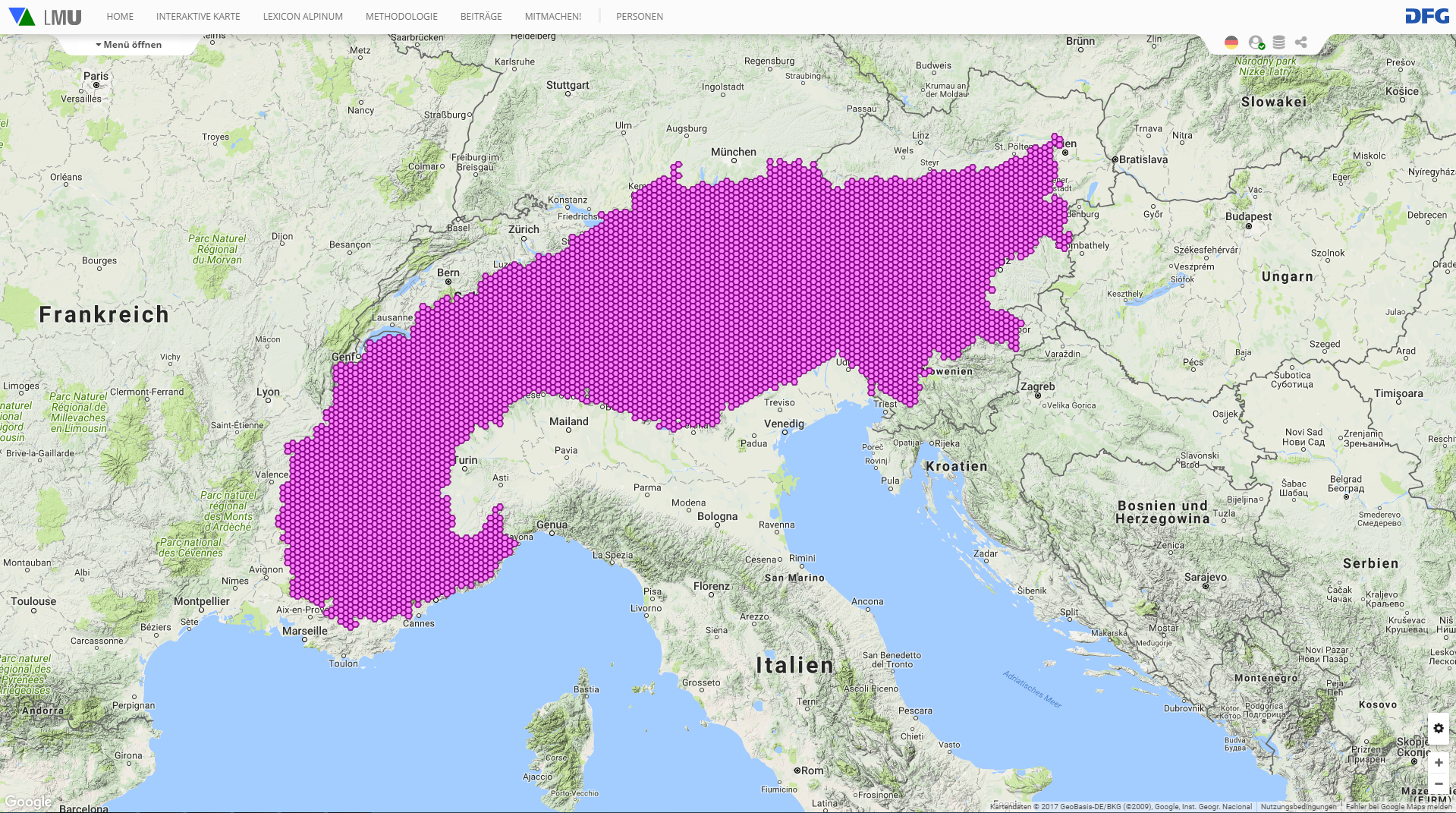Open the HOME menu item
The image size is (1456, 813).
[120, 17]
